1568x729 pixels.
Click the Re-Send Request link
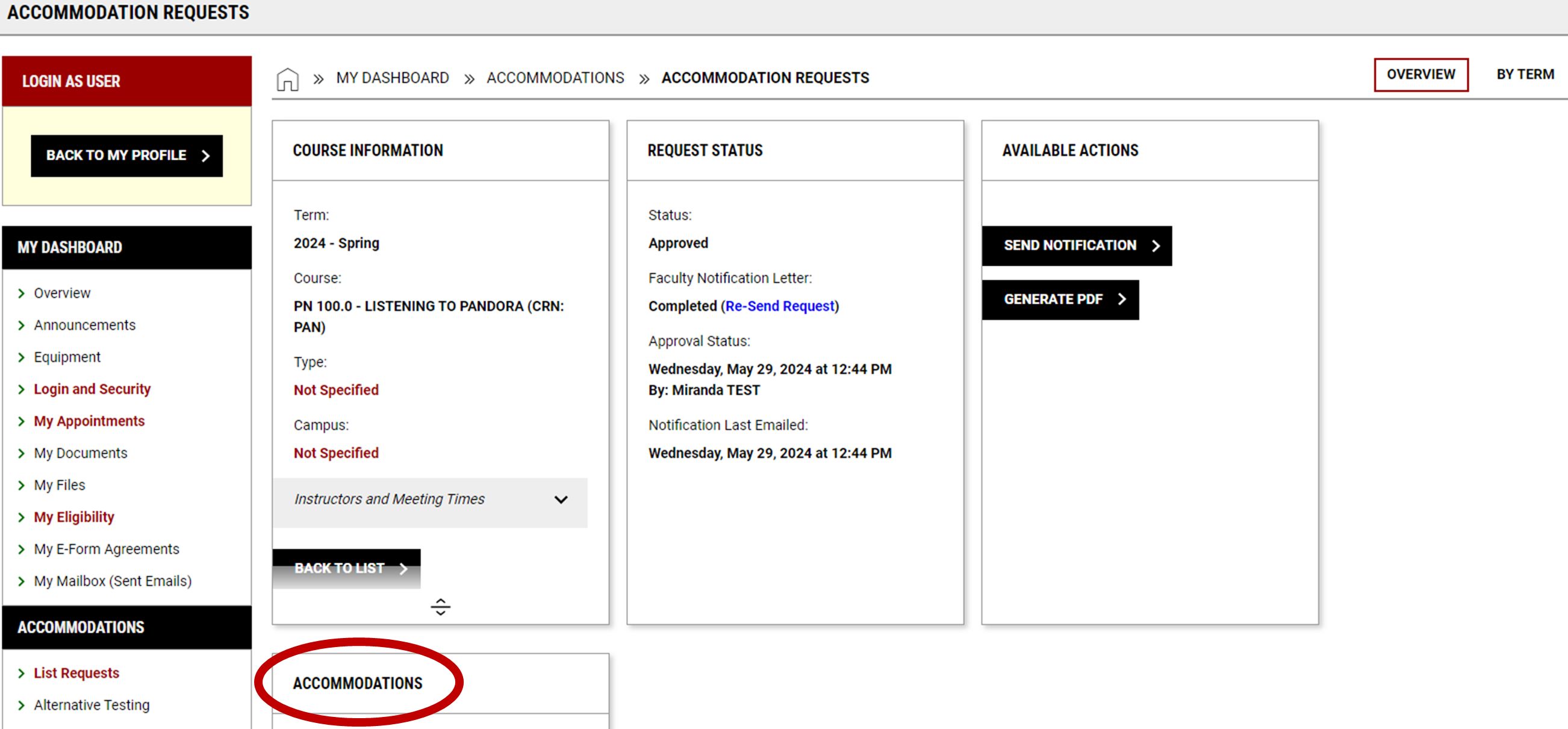click(780, 306)
